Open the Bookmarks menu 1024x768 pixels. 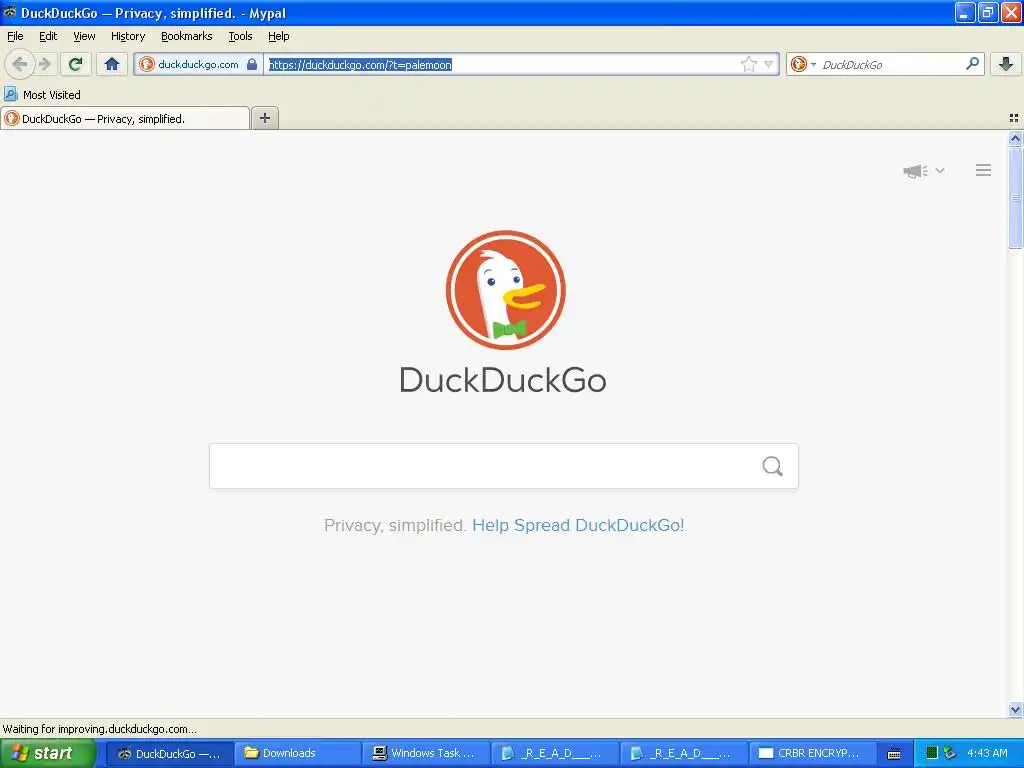pos(187,36)
